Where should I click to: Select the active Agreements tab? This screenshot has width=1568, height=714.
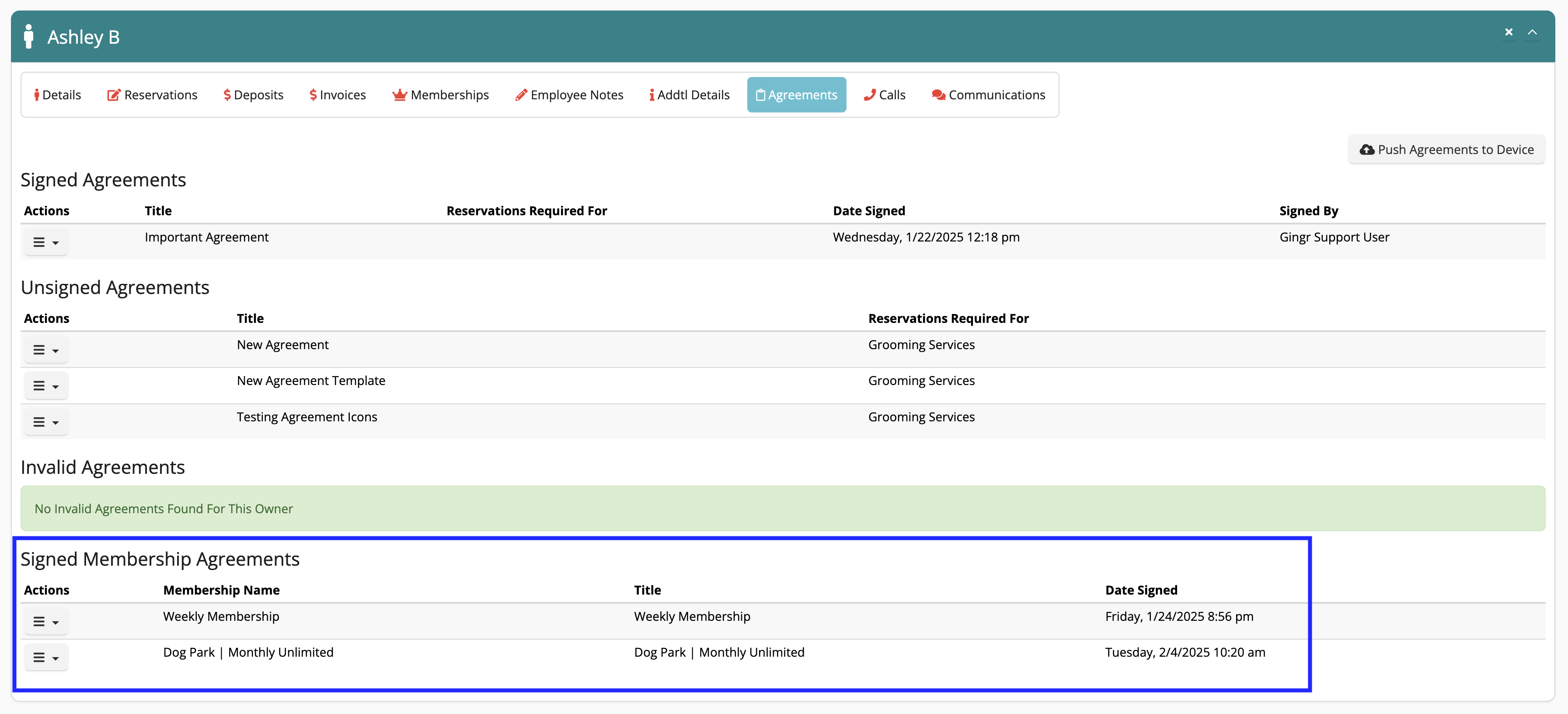click(797, 94)
